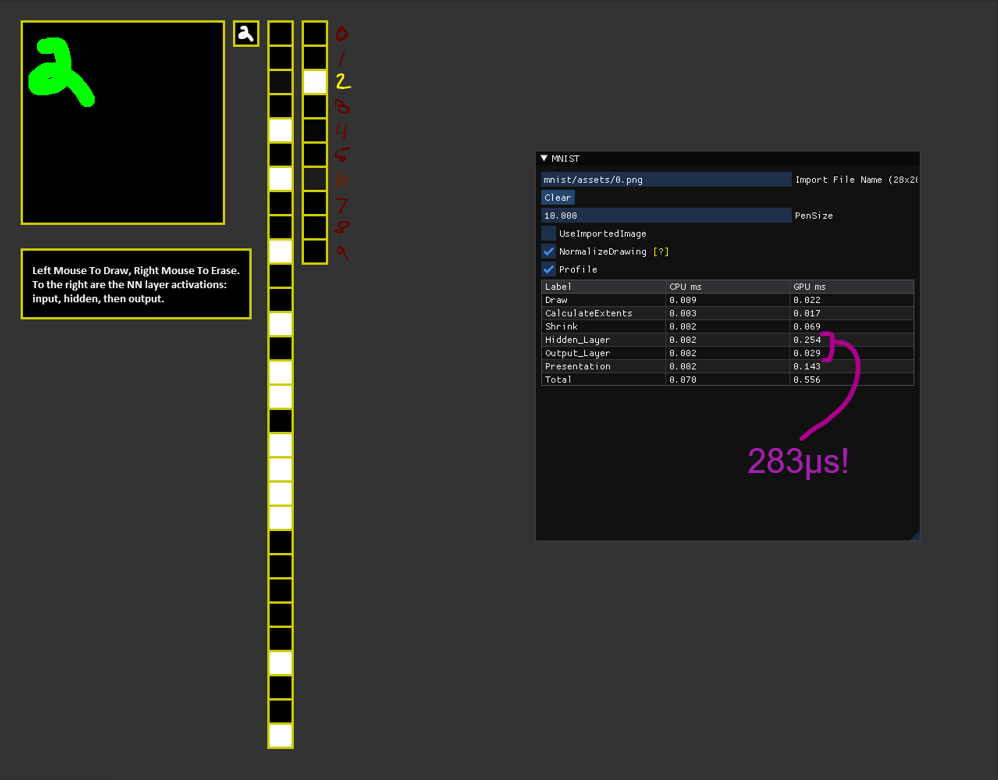Click the shrunken 28x28 preview thumbnail
Image resolution: width=998 pixels, height=780 pixels.
coord(245,32)
